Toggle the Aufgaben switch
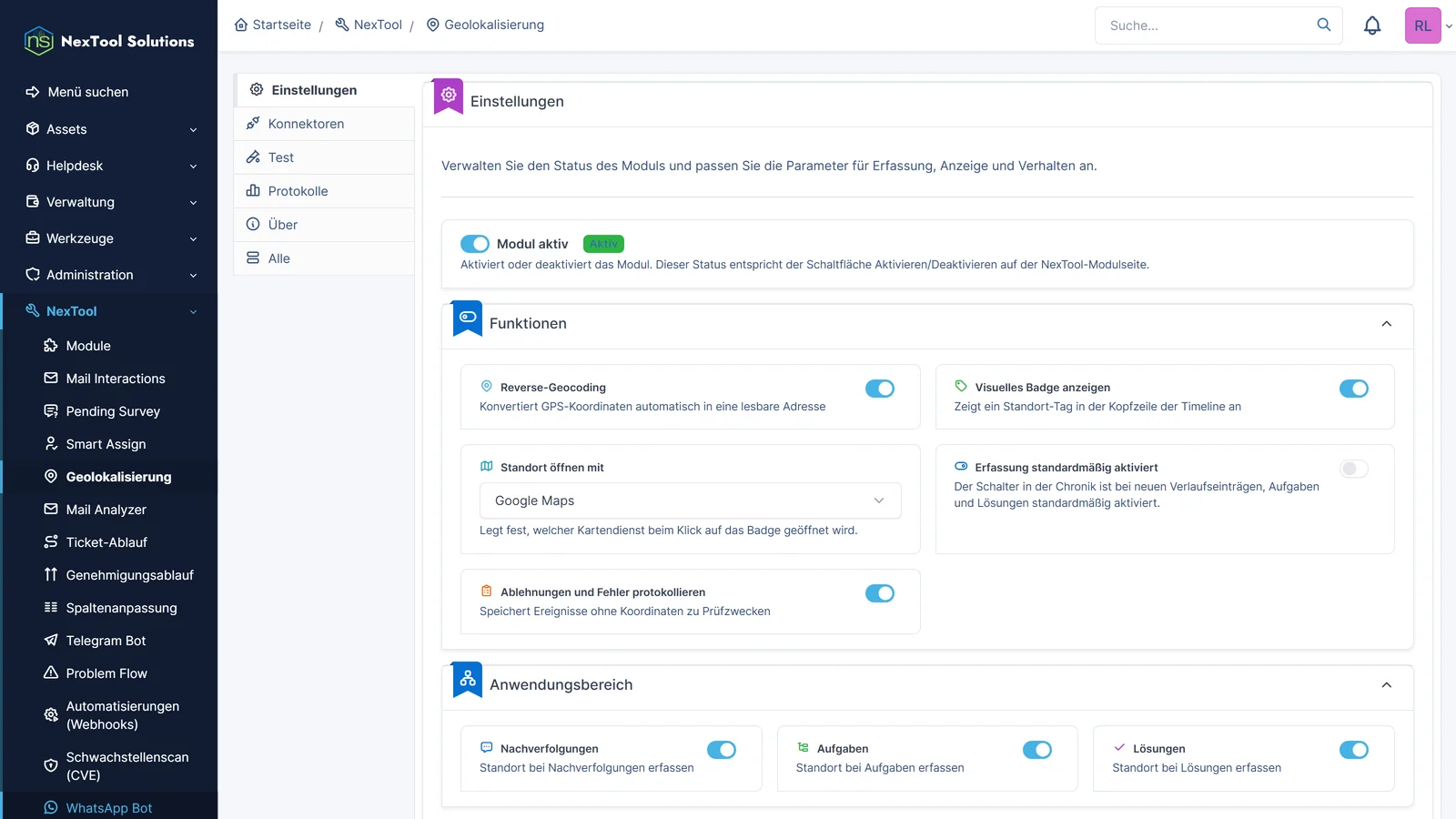 point(1037,750)
